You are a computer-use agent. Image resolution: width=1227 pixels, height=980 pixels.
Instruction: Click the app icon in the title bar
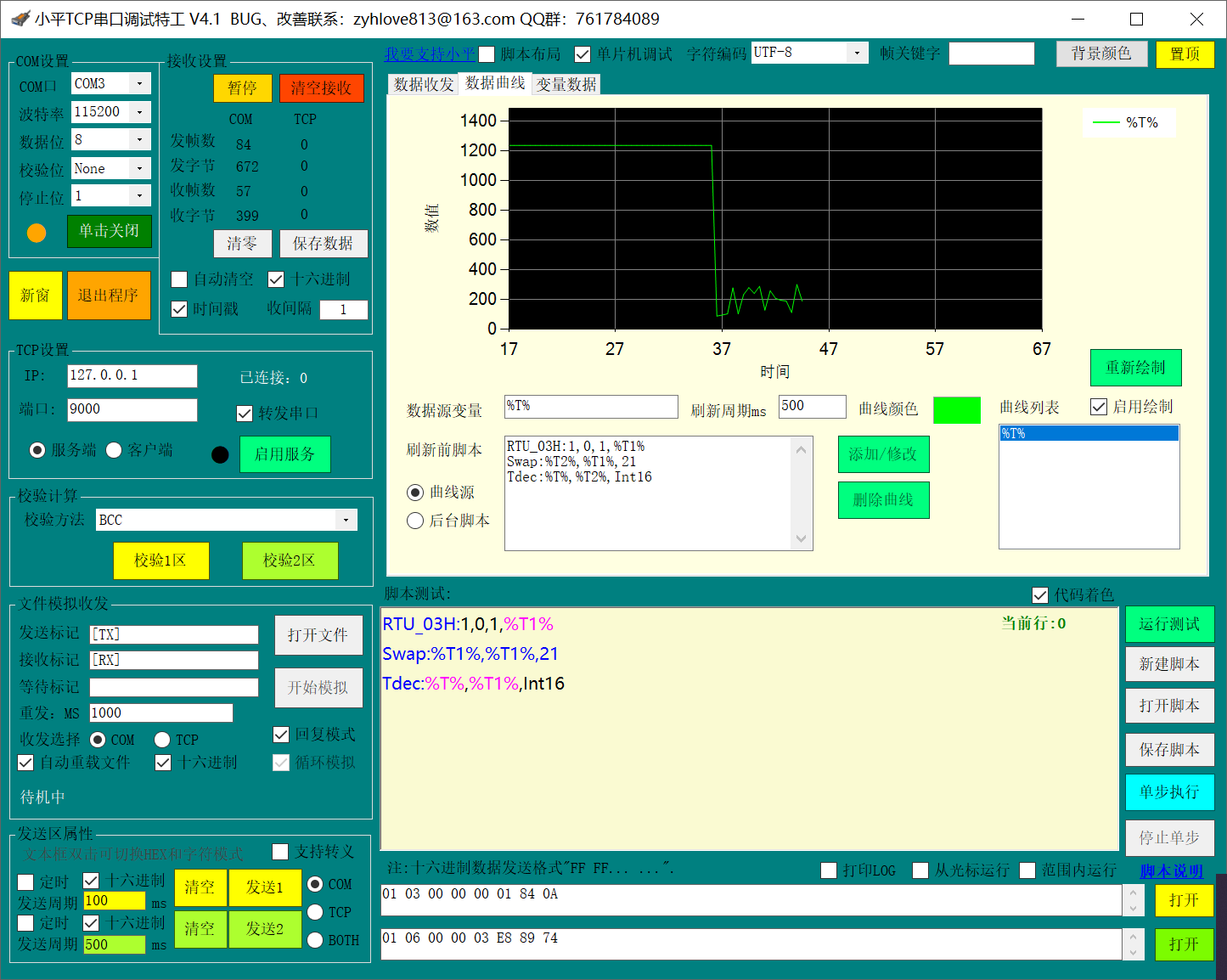click(x=19, y=19)
